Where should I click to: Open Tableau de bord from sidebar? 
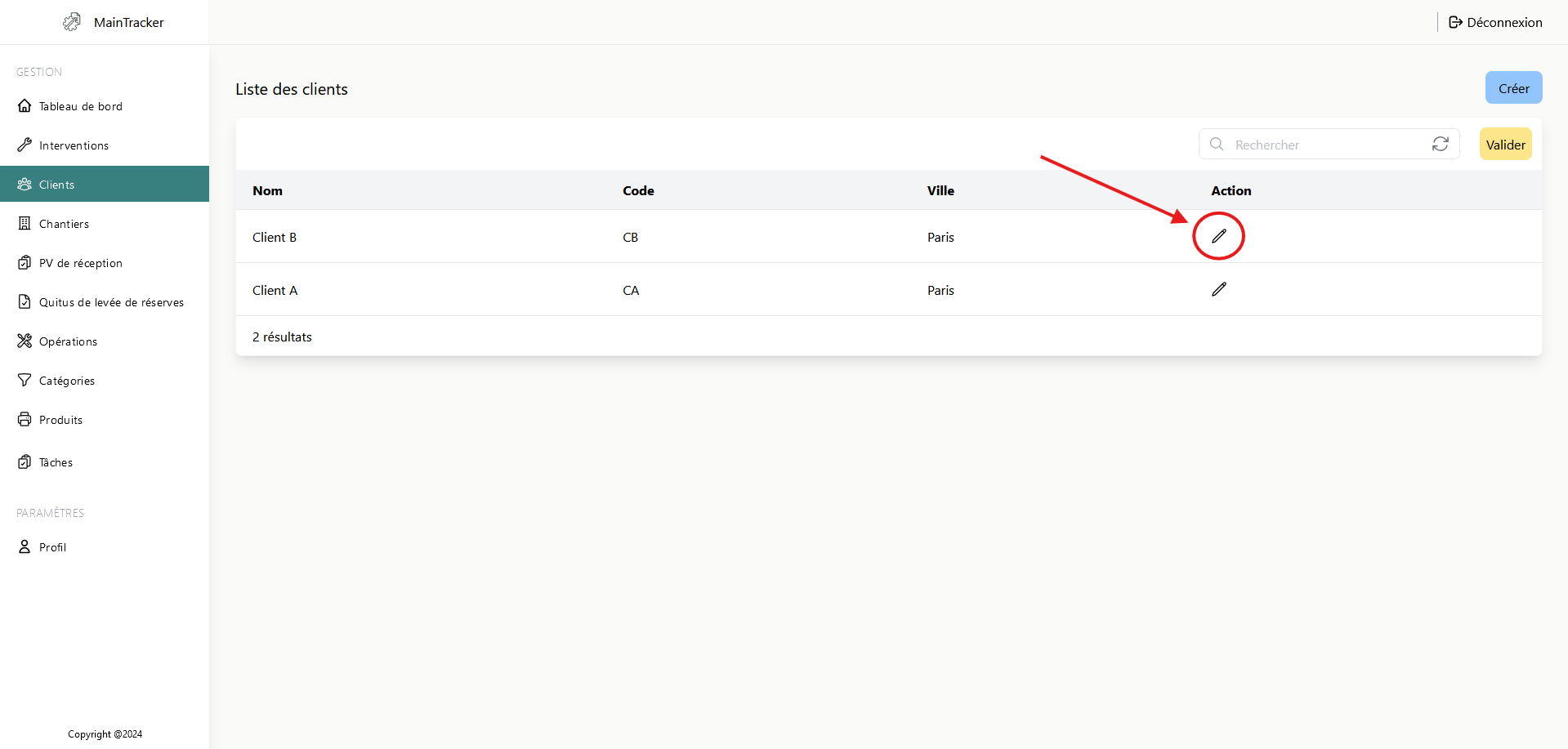click(x=80, y=106)
